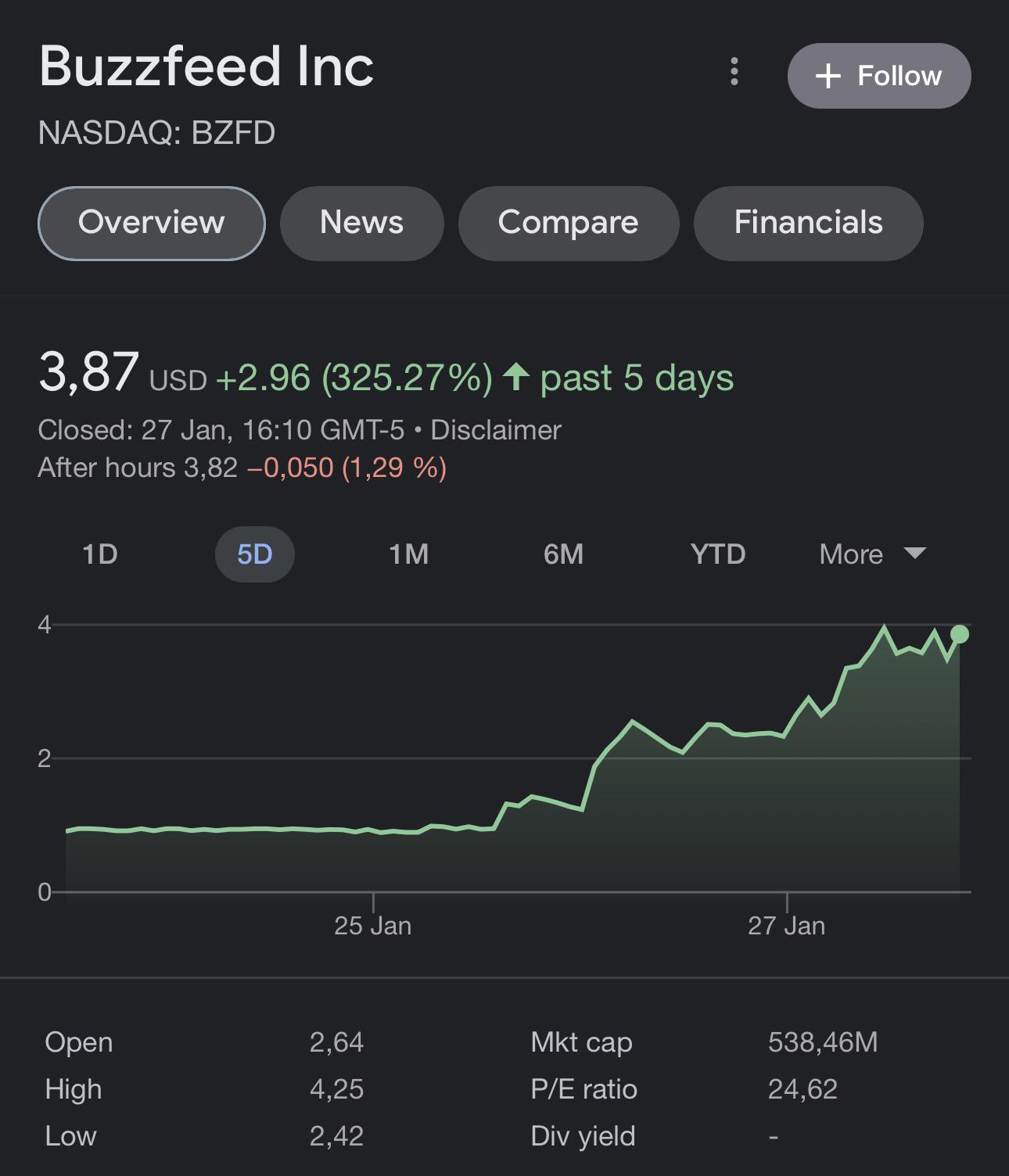The image size is (1009, 1176).
Task: Switch chart to YTD range
Action: 717,554
